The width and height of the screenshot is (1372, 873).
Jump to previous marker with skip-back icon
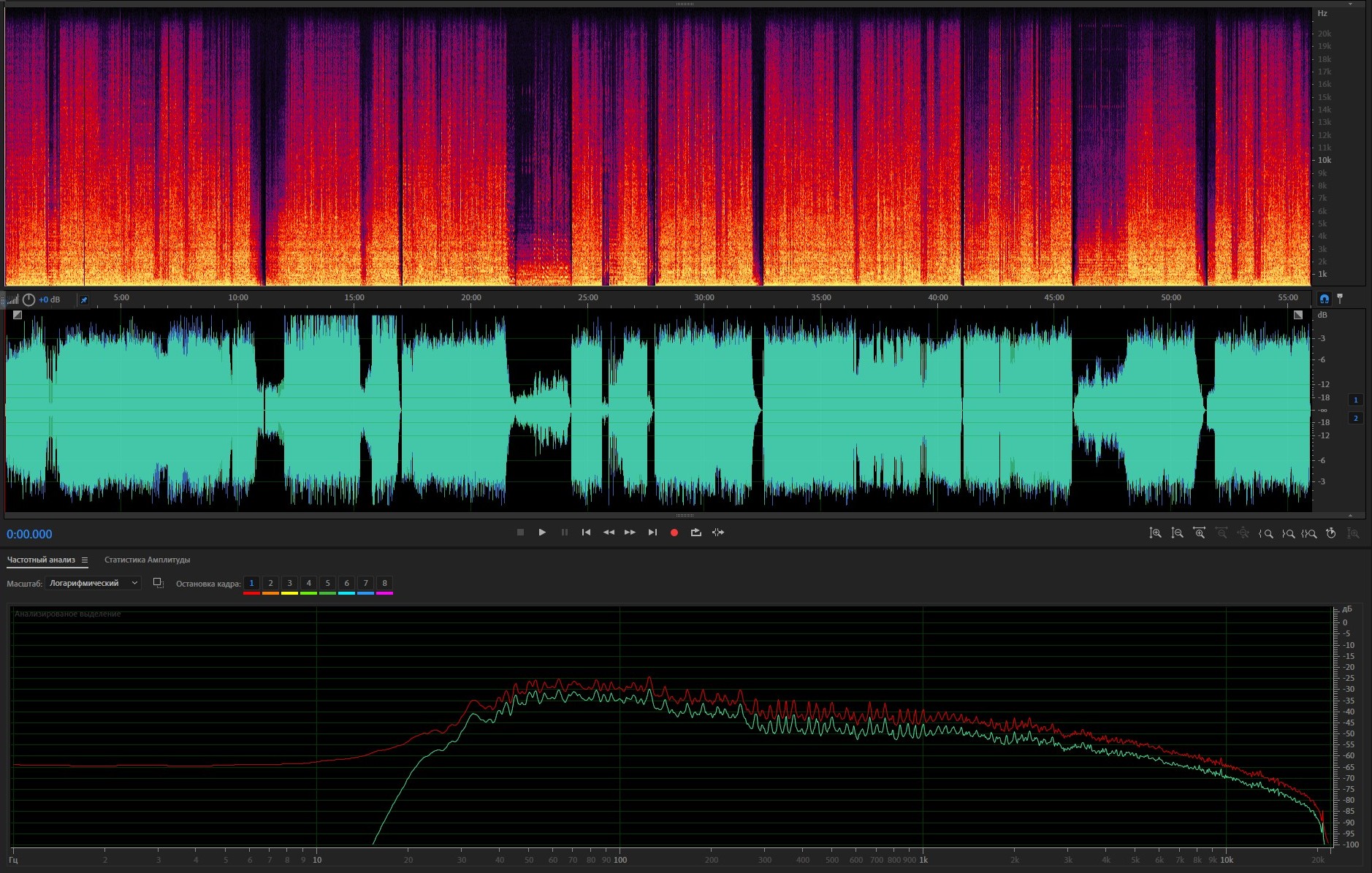tap(586, 533)
